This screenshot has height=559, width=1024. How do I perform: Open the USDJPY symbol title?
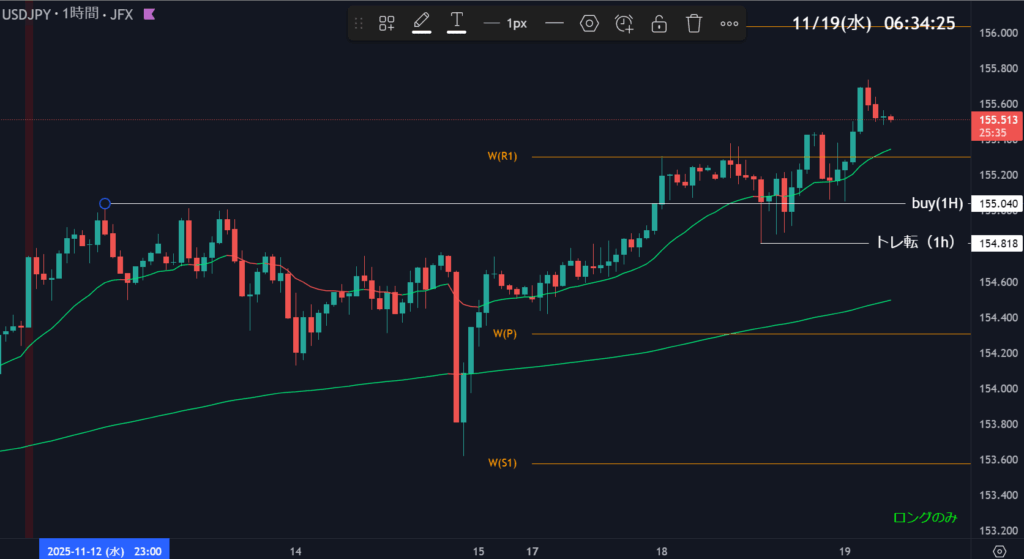(31, 15)
